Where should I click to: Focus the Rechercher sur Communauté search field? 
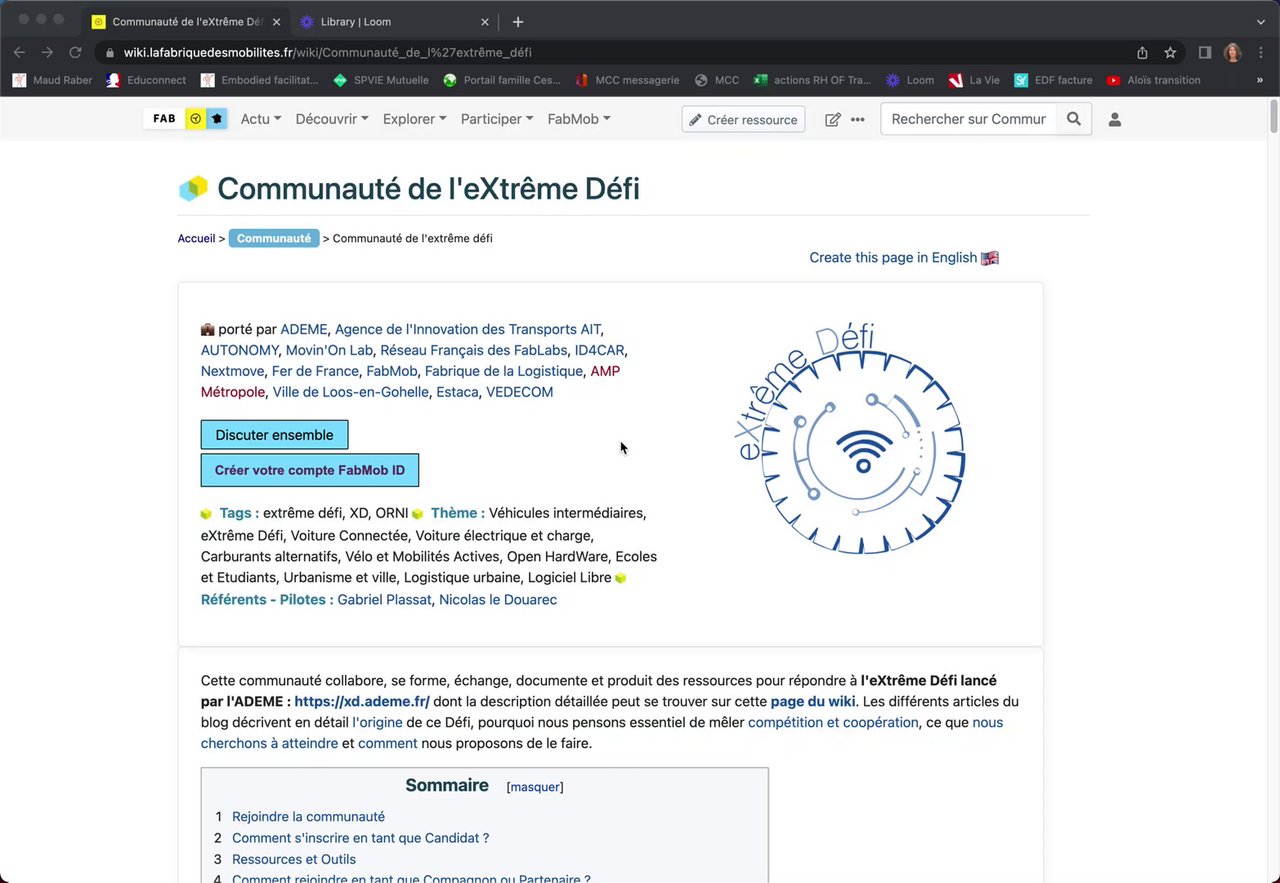point(969,119)
